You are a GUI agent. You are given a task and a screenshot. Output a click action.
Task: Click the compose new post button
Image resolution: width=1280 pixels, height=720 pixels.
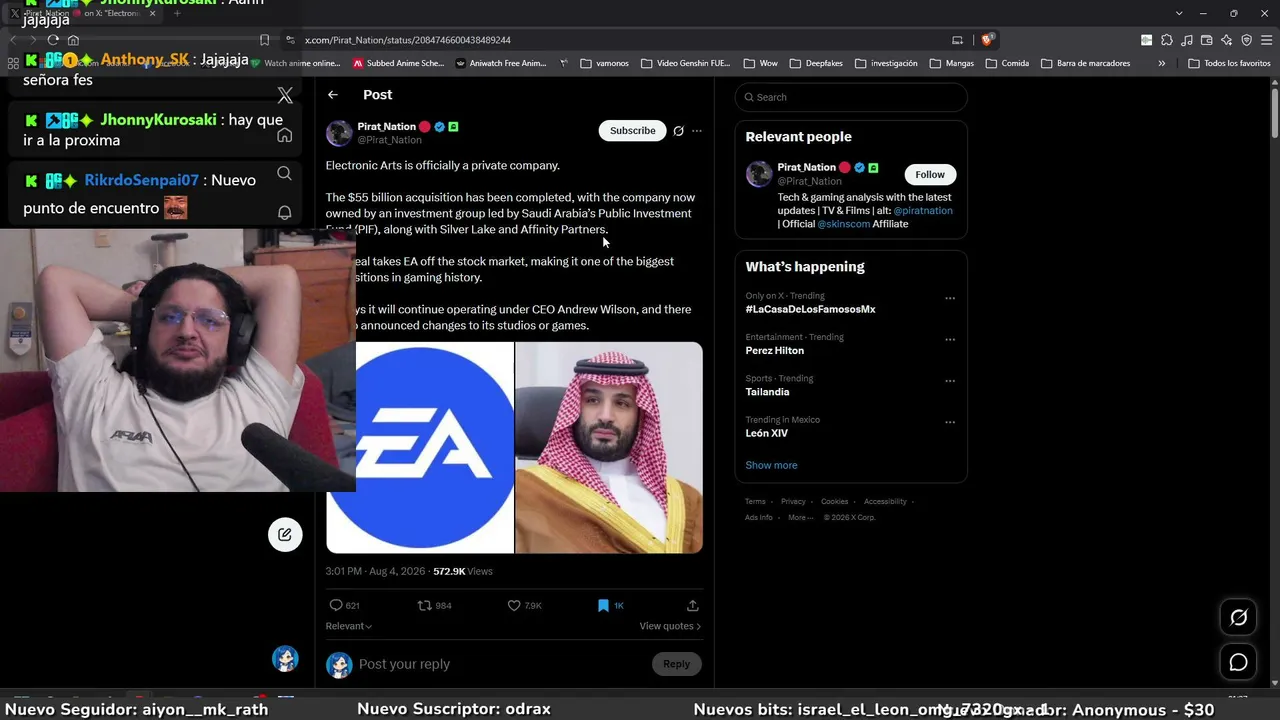click(285, 534)
